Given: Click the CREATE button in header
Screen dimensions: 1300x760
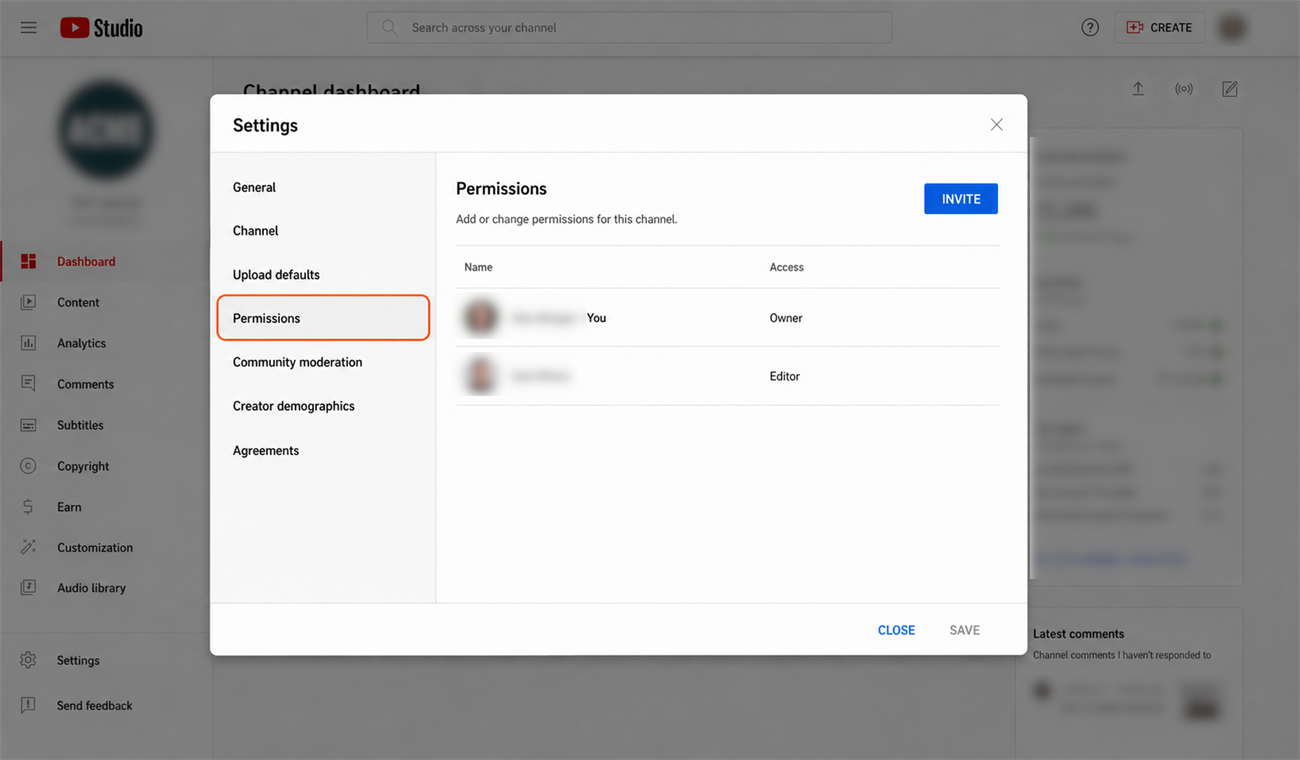Looking at the screenshot, I should click(x=1160, y=28).
